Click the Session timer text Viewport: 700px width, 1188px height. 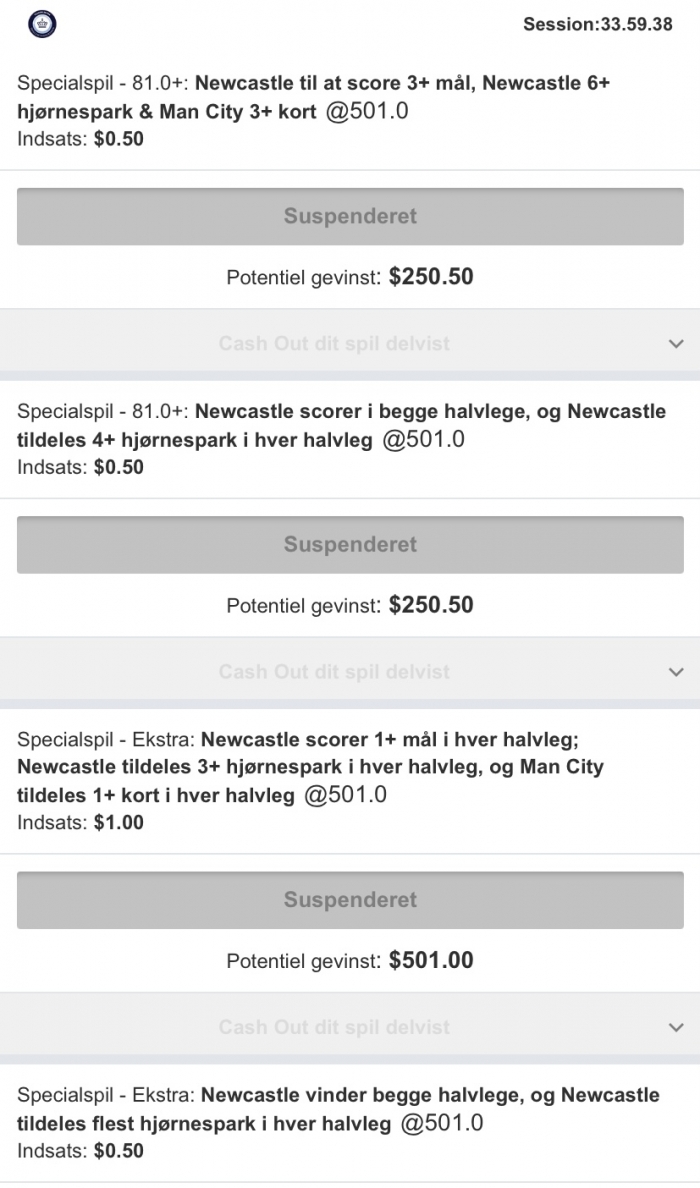[x=597, y=24]
